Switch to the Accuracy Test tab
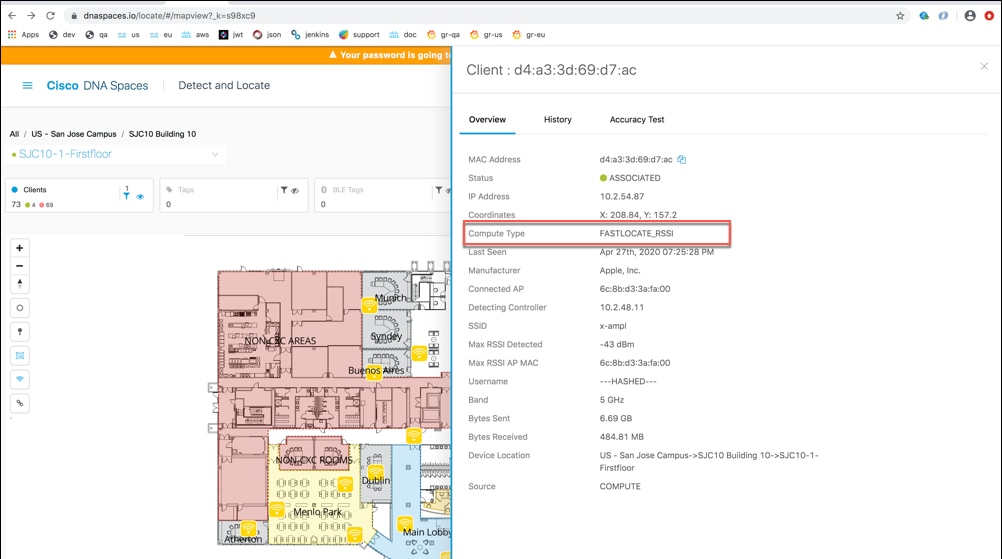This screenshot has width=1002, height=559. 636,119
